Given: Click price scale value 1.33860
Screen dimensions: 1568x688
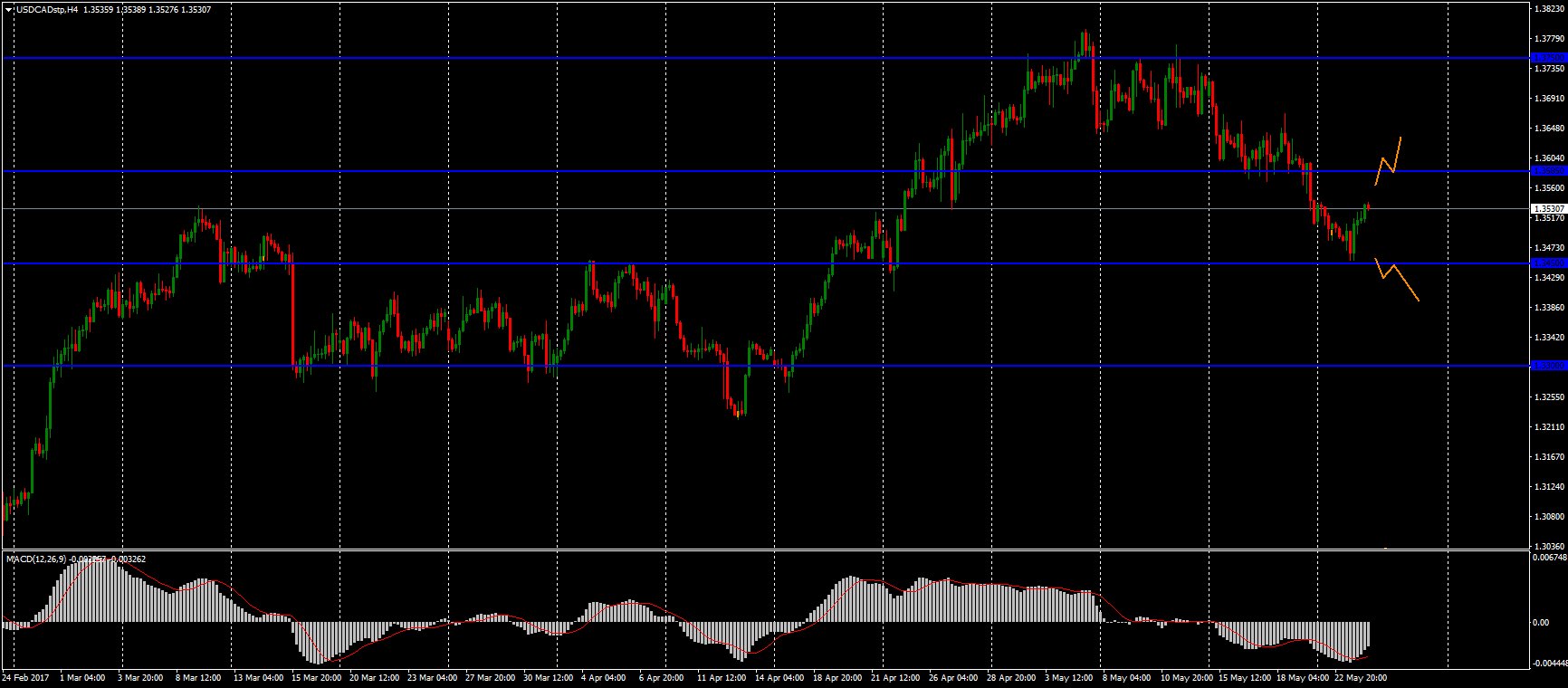Looking at the screenshot, I should [x=1551, y=307].
